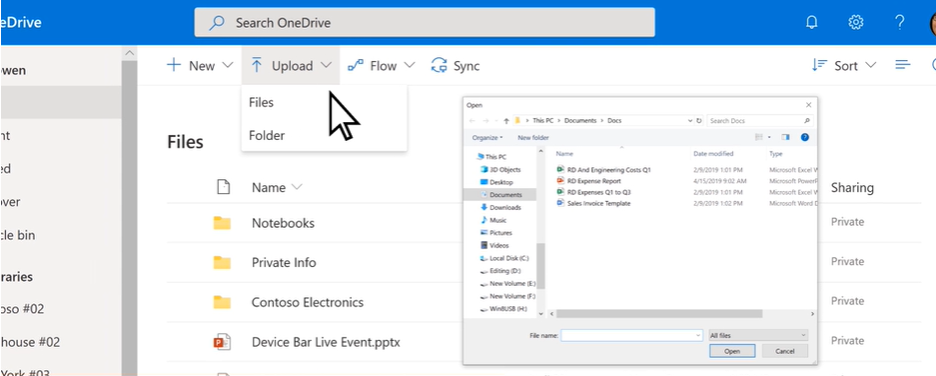Open the New menu in the command bar
The height and width of the screenshot is (376, 936).
pyautogui.click(x=200, y=66)
